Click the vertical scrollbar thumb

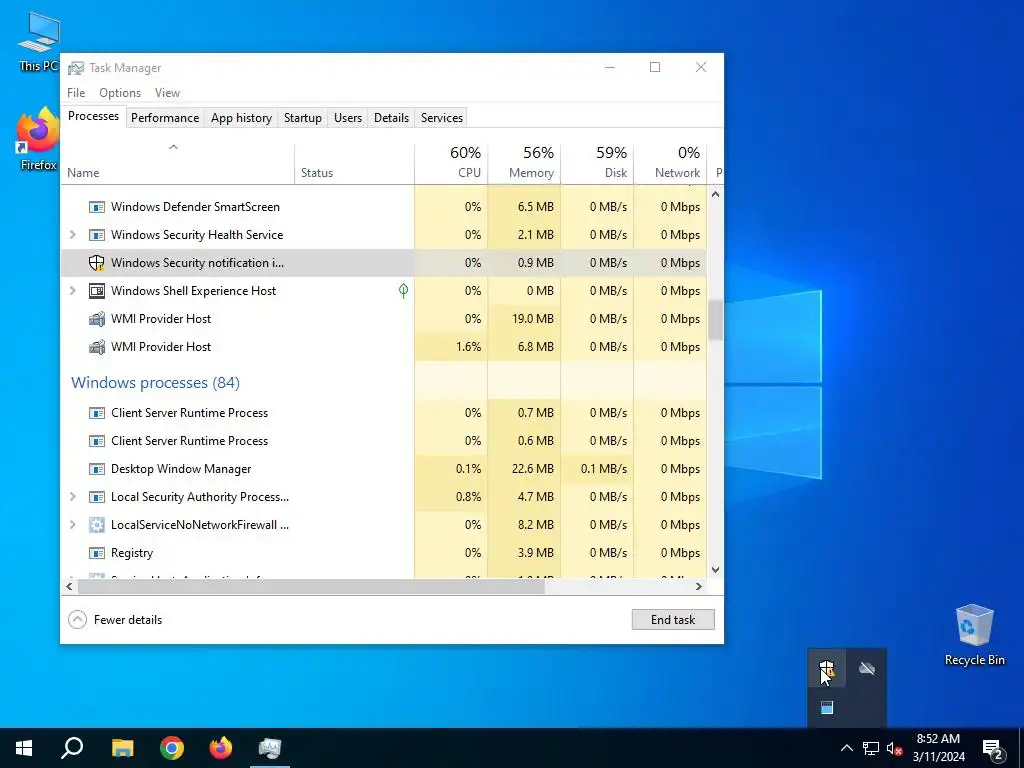pos(715,320)
